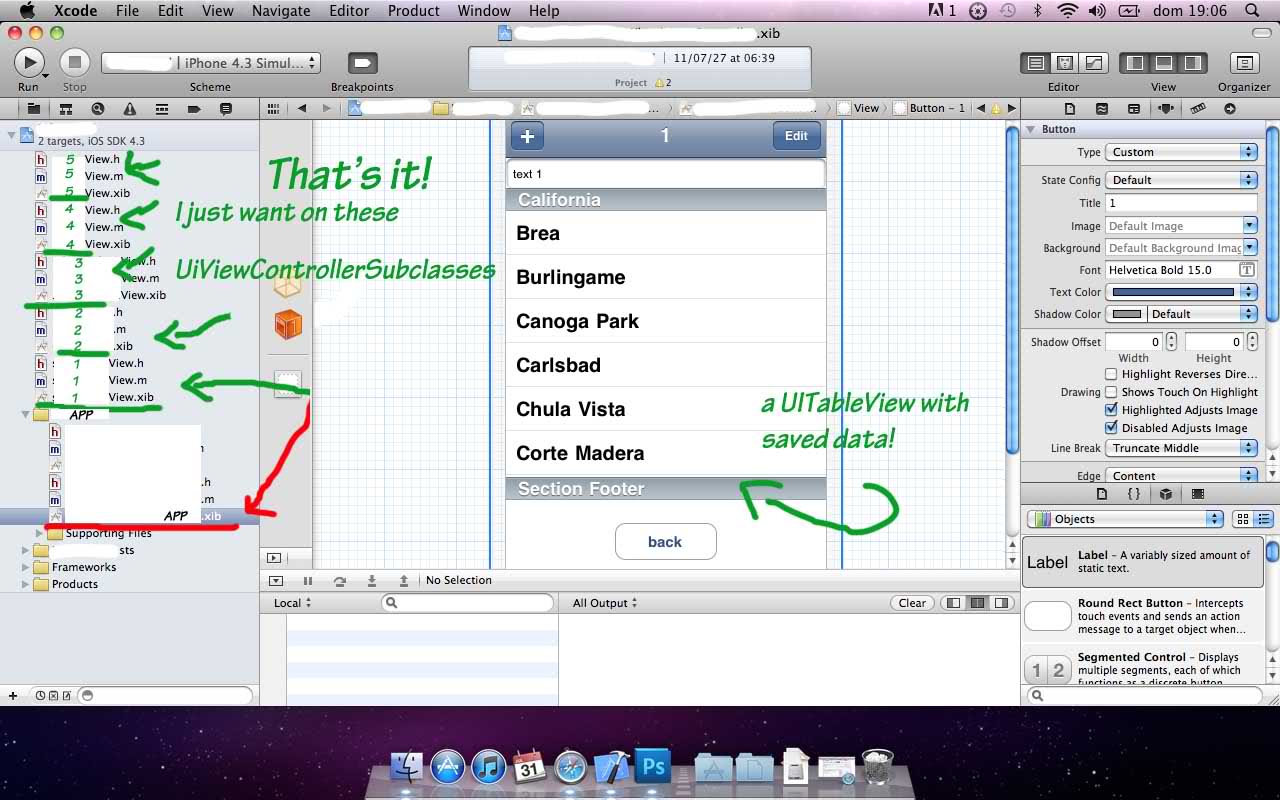Click the related files grid icon in jump bar
The height and width of the screenshot is (800, 1280).
[x=274, y=108]
